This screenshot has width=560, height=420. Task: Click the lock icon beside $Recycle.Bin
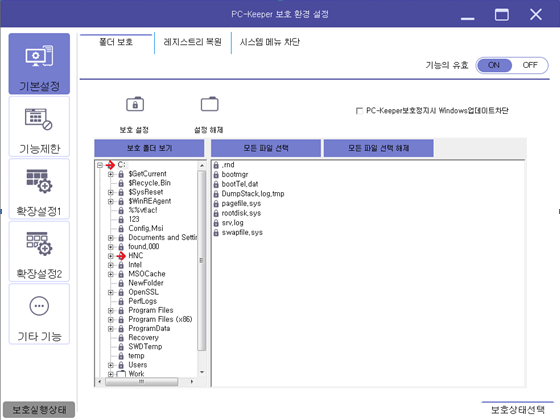click(x=121, y=183)
